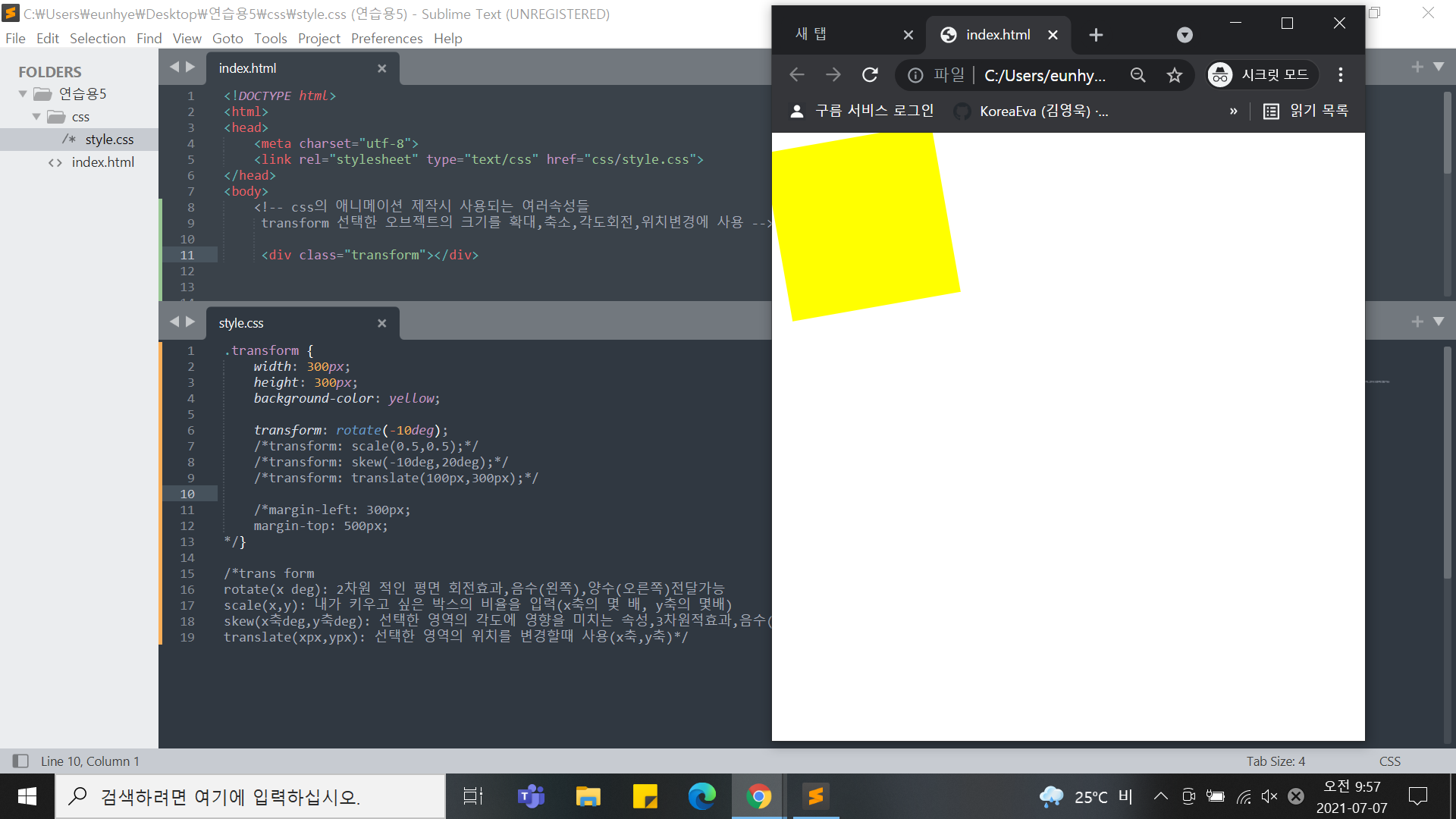Open index.html from sidebar
Image resolution: width=1456 pixels, height=819 pixels.
102,162
